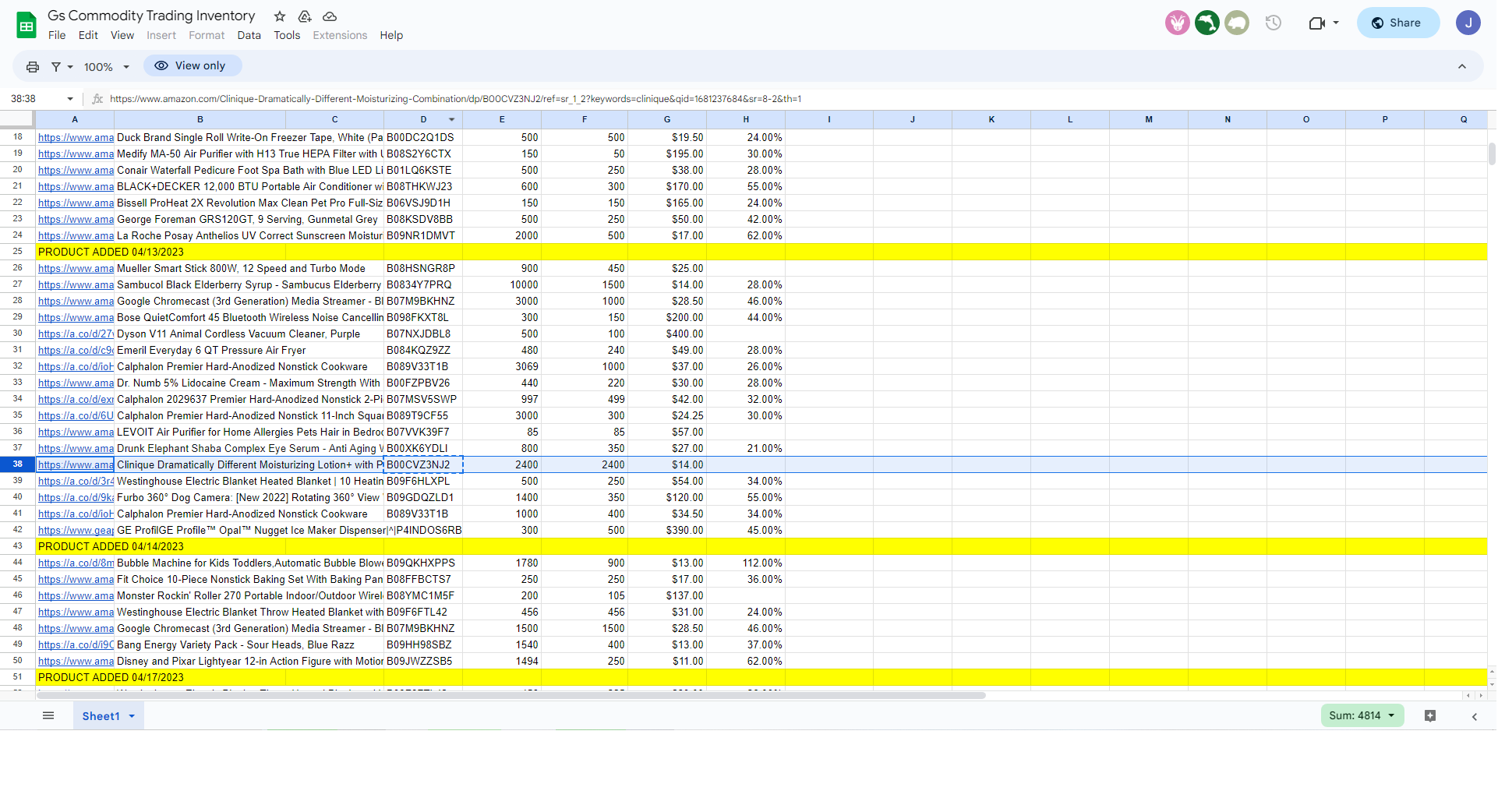Open the Name box dropdown arrow
The width and height of the screenshot is (1498, 812).
coord(70,99)
